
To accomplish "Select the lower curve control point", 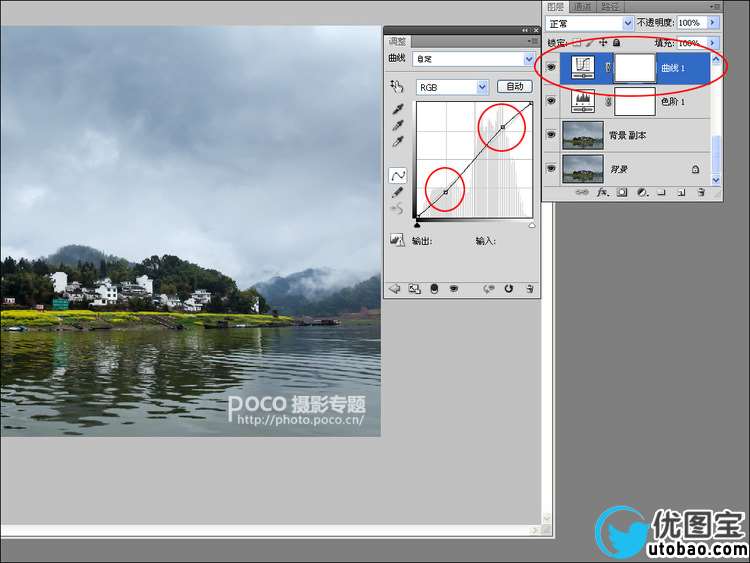I will point(446,192).
